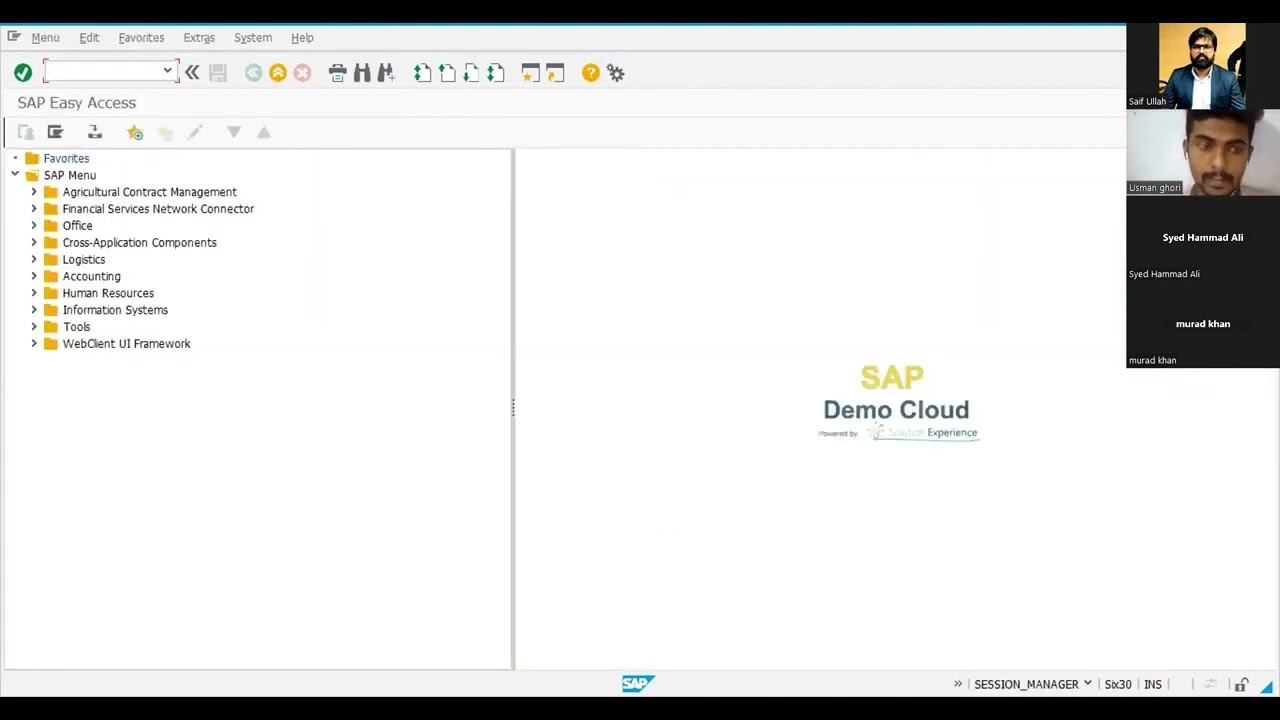Screen dimensions: 1280x720
Task: Click the window menu icon left of Menu
Action: click(14, 37)
